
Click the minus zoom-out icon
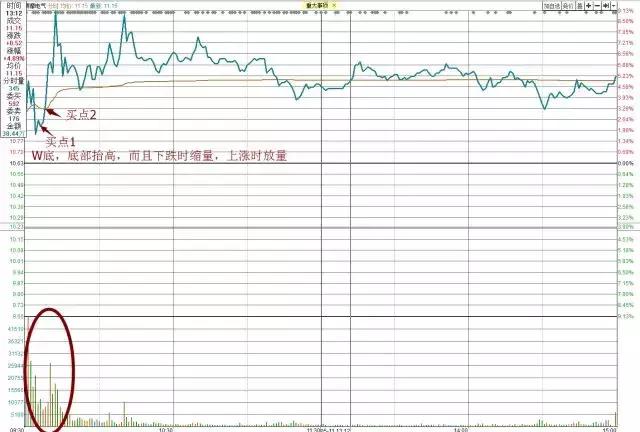[x=597, y=6]
